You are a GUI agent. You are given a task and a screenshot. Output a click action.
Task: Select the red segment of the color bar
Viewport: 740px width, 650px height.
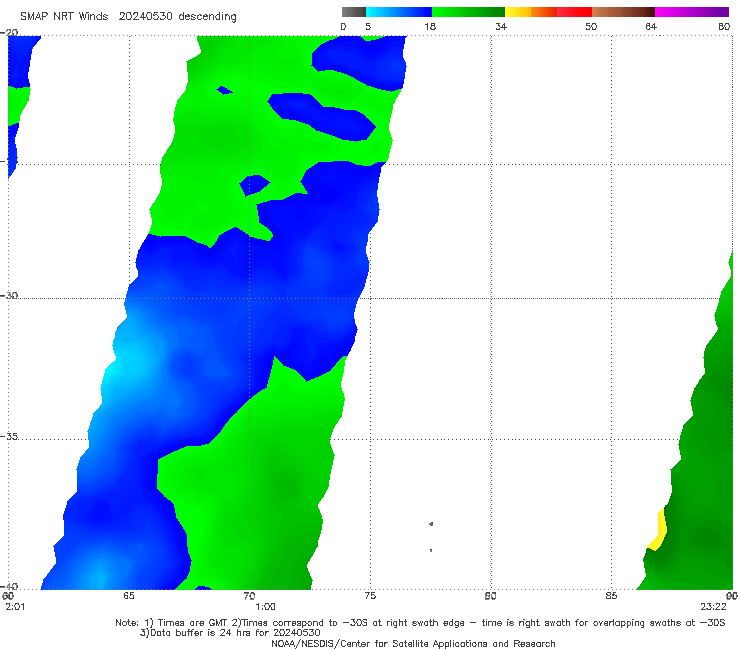coord(574,12)
